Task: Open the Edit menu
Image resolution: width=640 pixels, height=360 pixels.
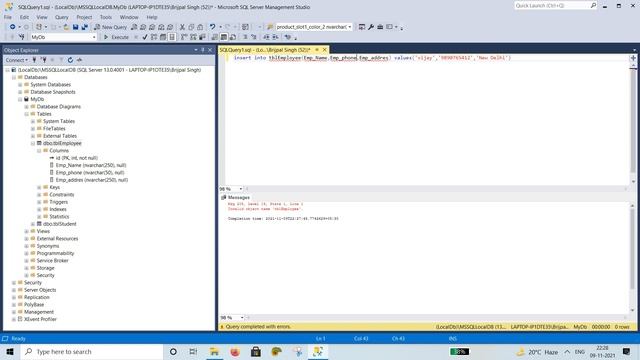Action: (x=24, y=17)
